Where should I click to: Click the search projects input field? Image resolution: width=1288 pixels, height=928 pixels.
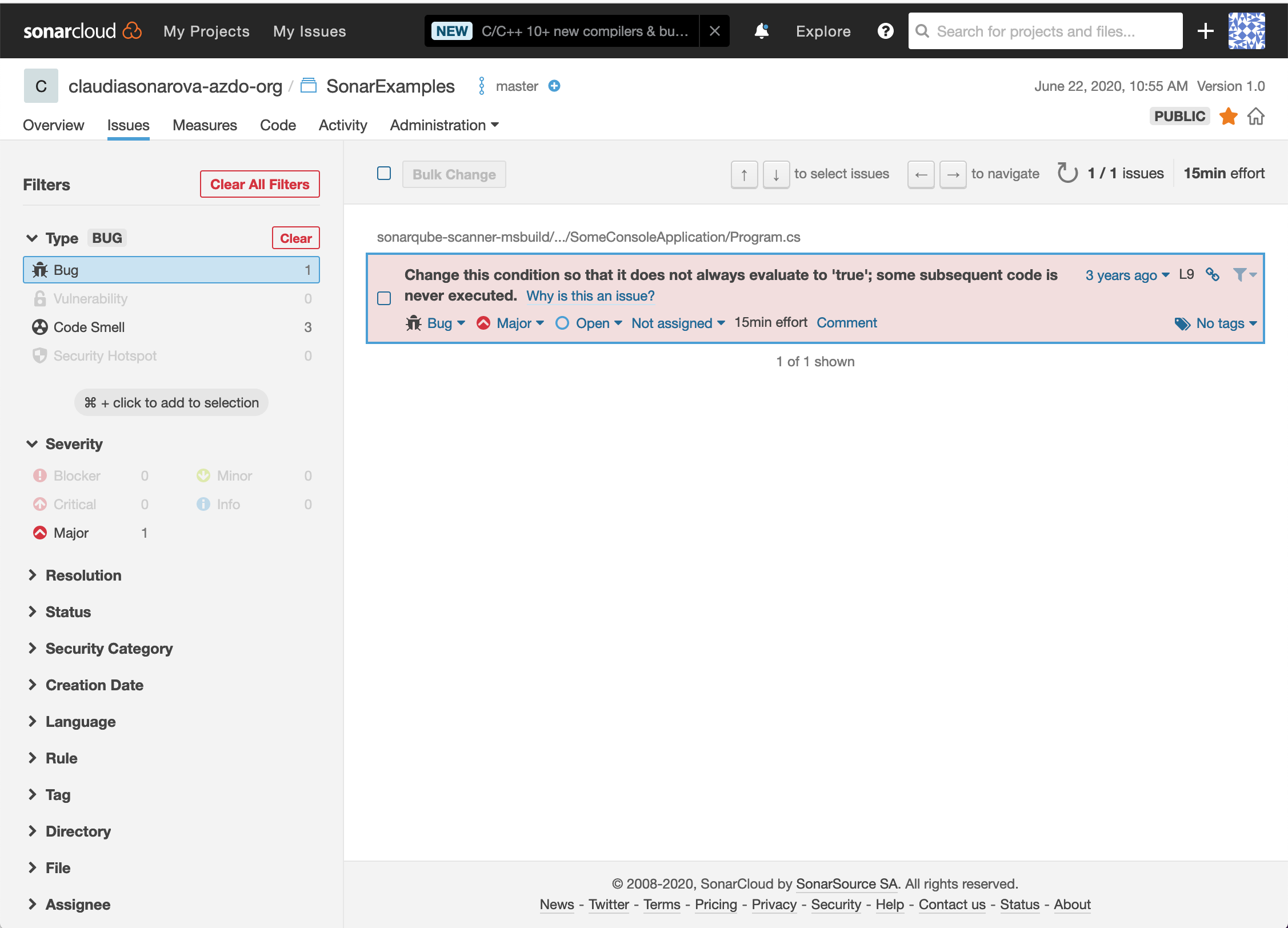1044,29
